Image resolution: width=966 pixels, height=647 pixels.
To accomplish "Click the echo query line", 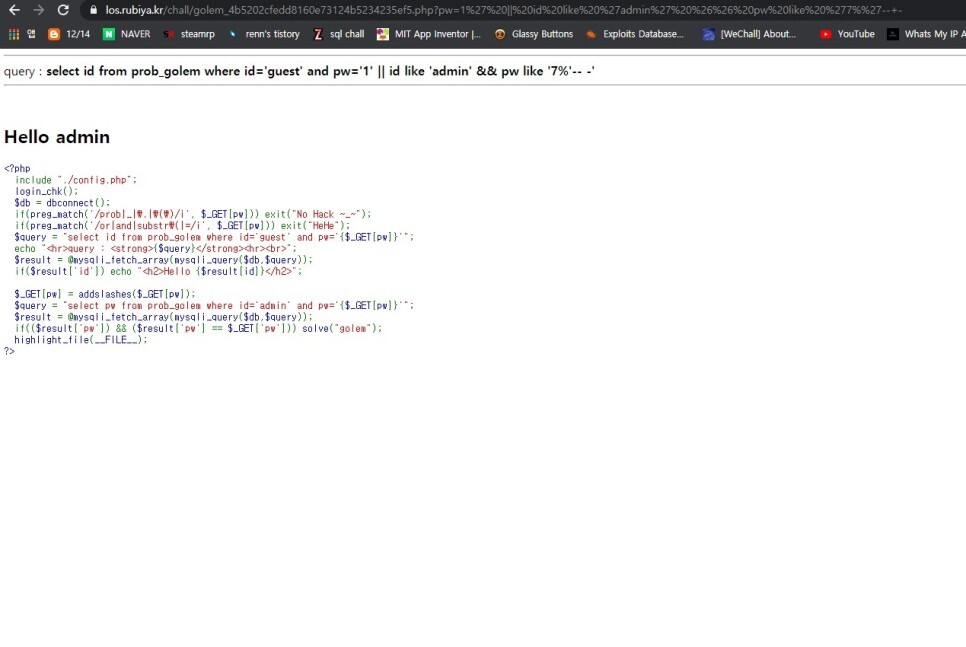I will pyautogui.click(x=155, y=248).
